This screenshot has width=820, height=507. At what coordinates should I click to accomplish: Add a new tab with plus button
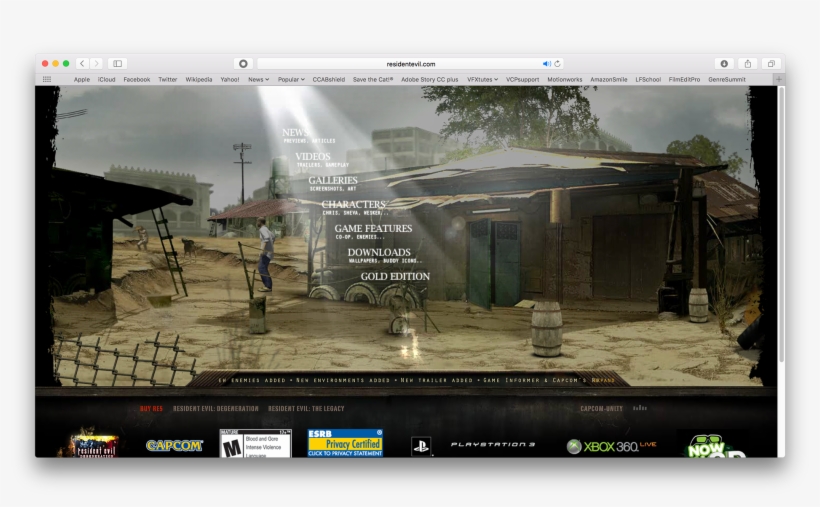coord(779,79)
